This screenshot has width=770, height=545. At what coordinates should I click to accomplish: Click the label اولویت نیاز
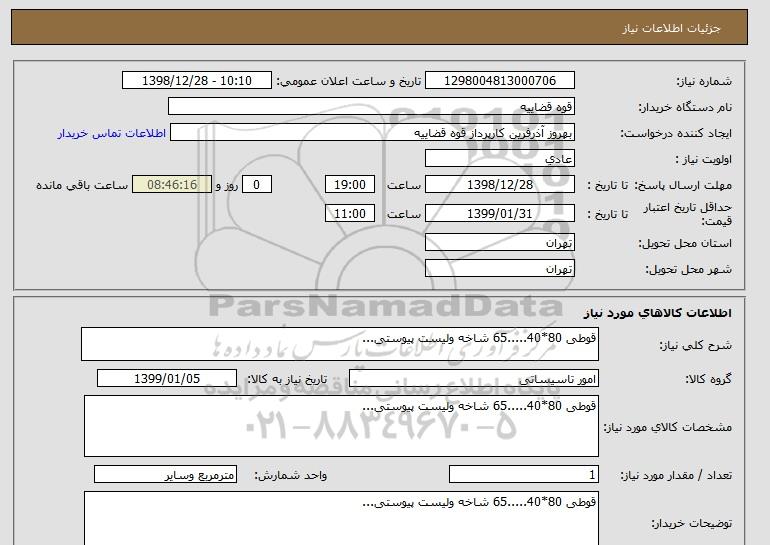pos(704,159)
